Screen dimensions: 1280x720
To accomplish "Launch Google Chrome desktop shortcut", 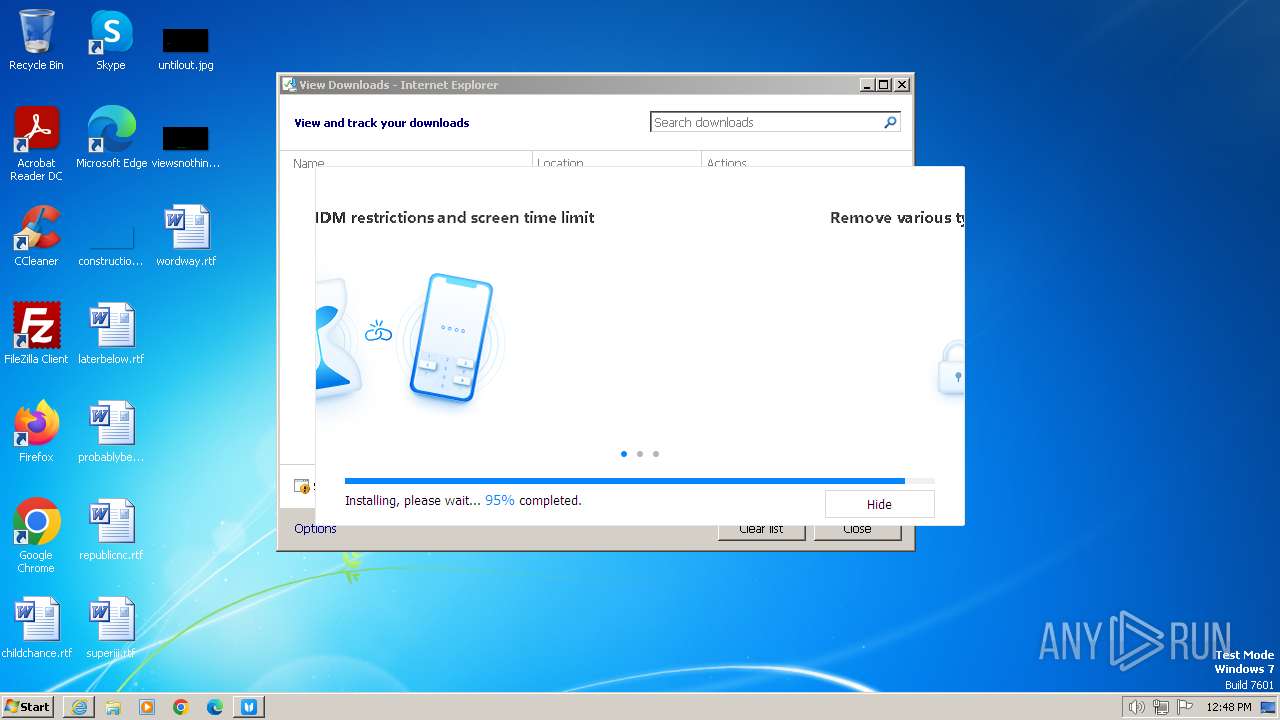I will [x=36, y=535].
